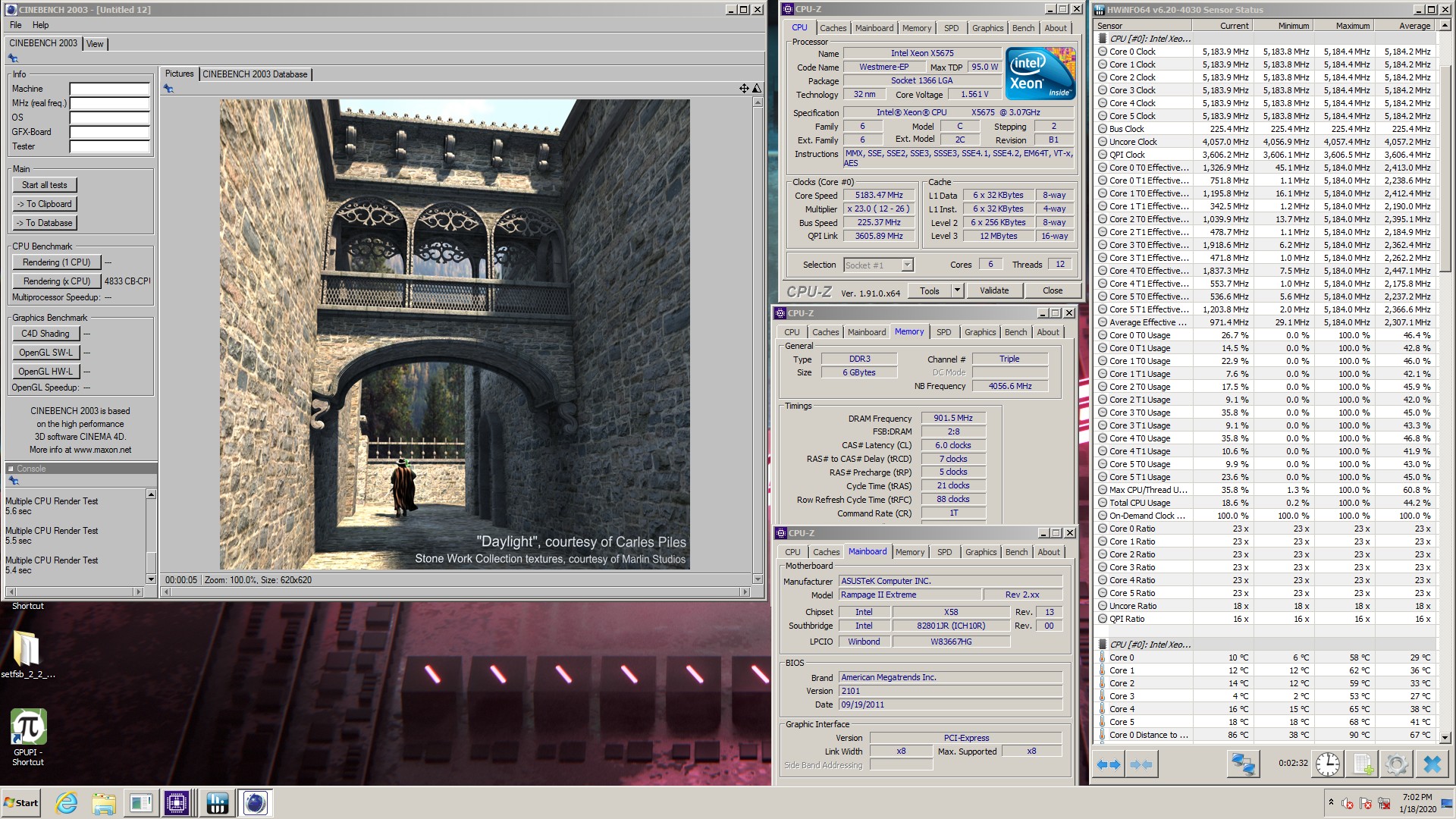Run the OpenGL SW-L benchmark
Image resolution: width=1456 pixels, height=819 pixels.
[x=45, y=353]
